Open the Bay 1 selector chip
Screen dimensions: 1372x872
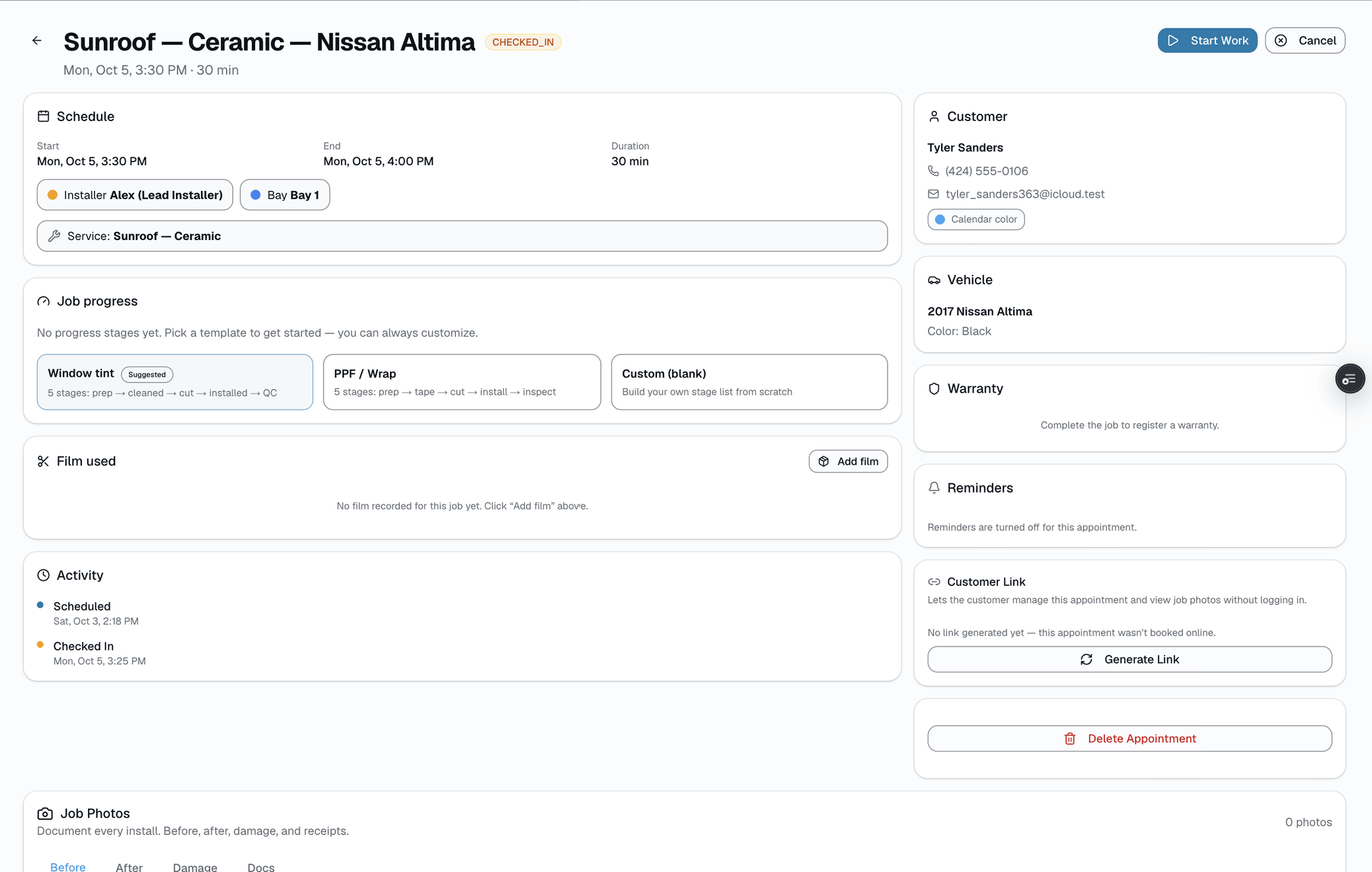tap(285, 195)
